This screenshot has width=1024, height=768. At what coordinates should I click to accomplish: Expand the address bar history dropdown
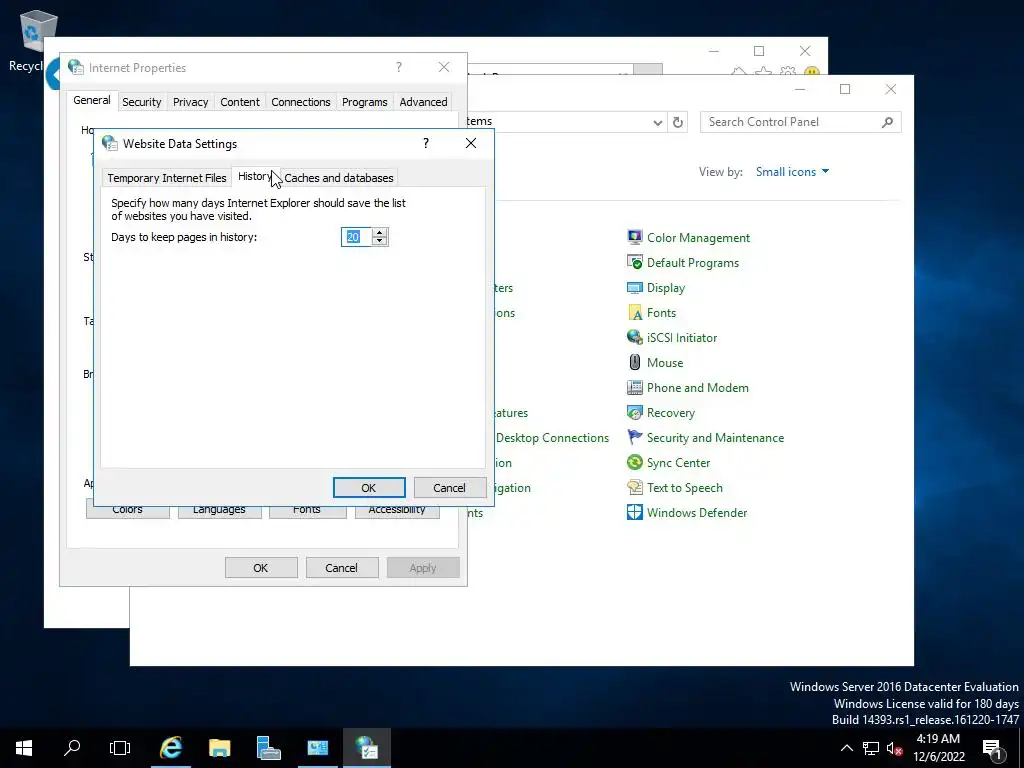click(x=658, y=122)
